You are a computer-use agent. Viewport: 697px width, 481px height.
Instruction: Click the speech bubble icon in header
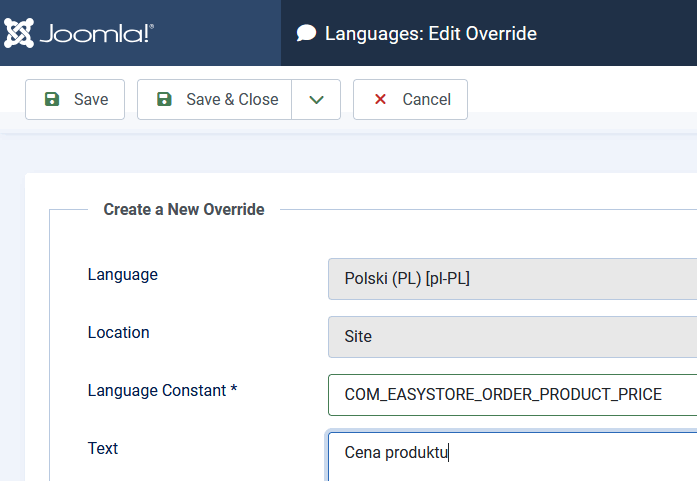[306, 34]
